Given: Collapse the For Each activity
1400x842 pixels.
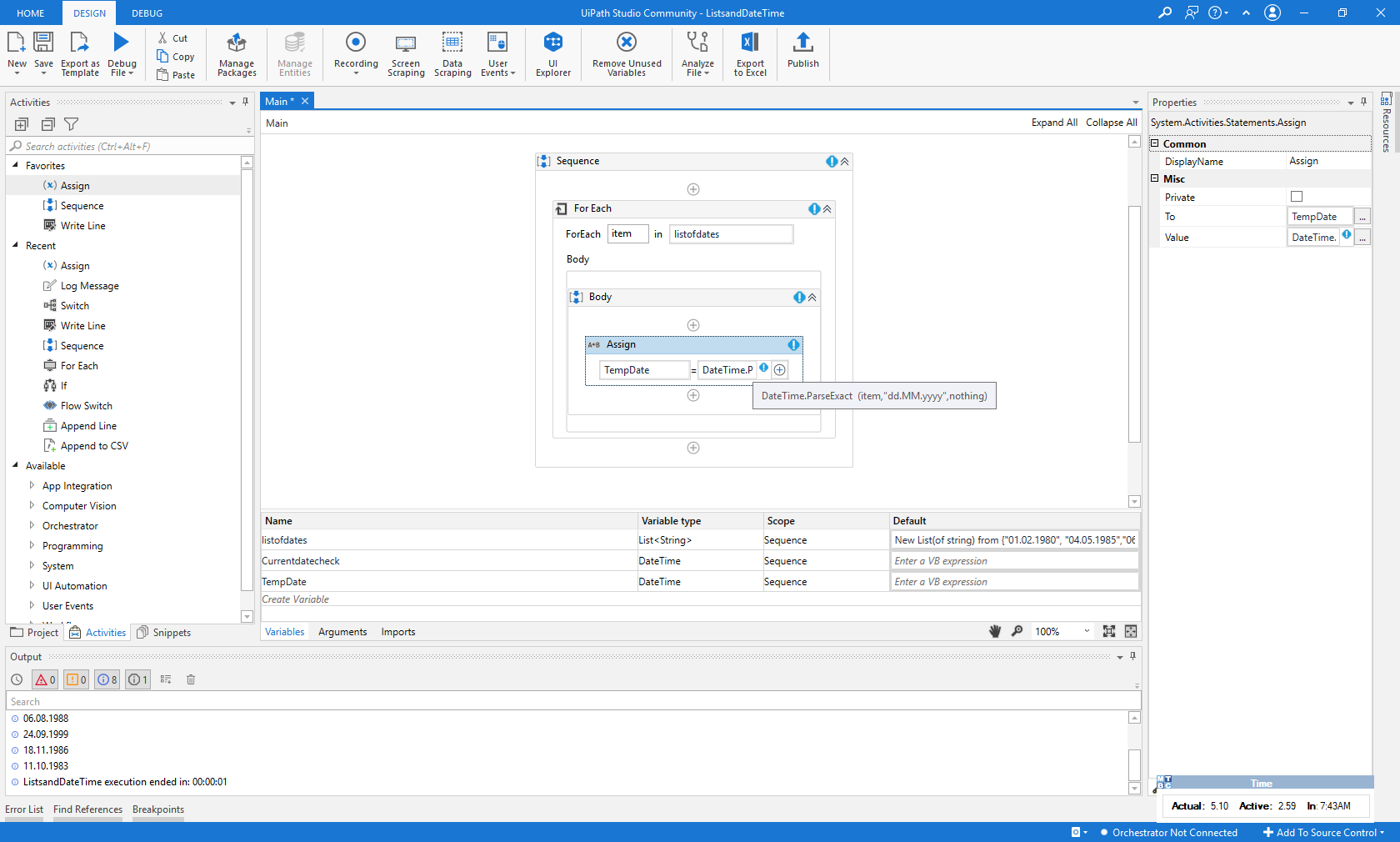Looking at the screenshot, I should 827,209.
